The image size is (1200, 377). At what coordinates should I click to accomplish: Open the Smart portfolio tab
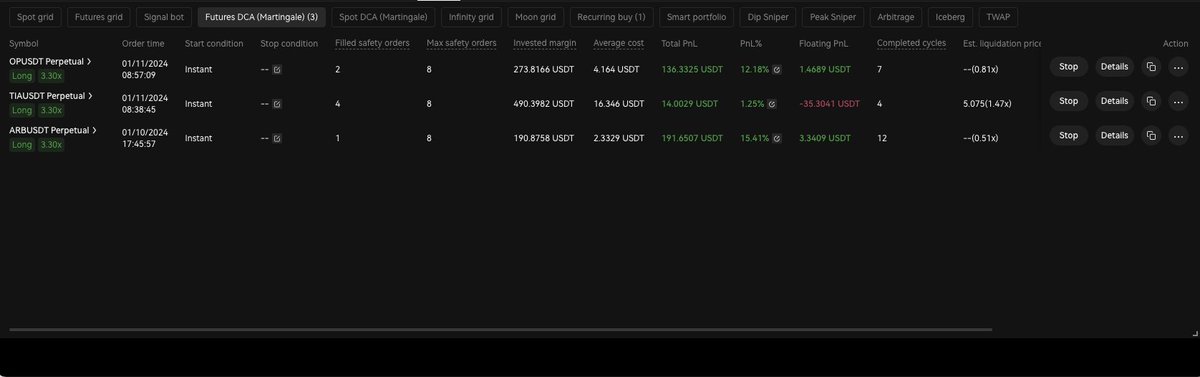click(698, 17)
